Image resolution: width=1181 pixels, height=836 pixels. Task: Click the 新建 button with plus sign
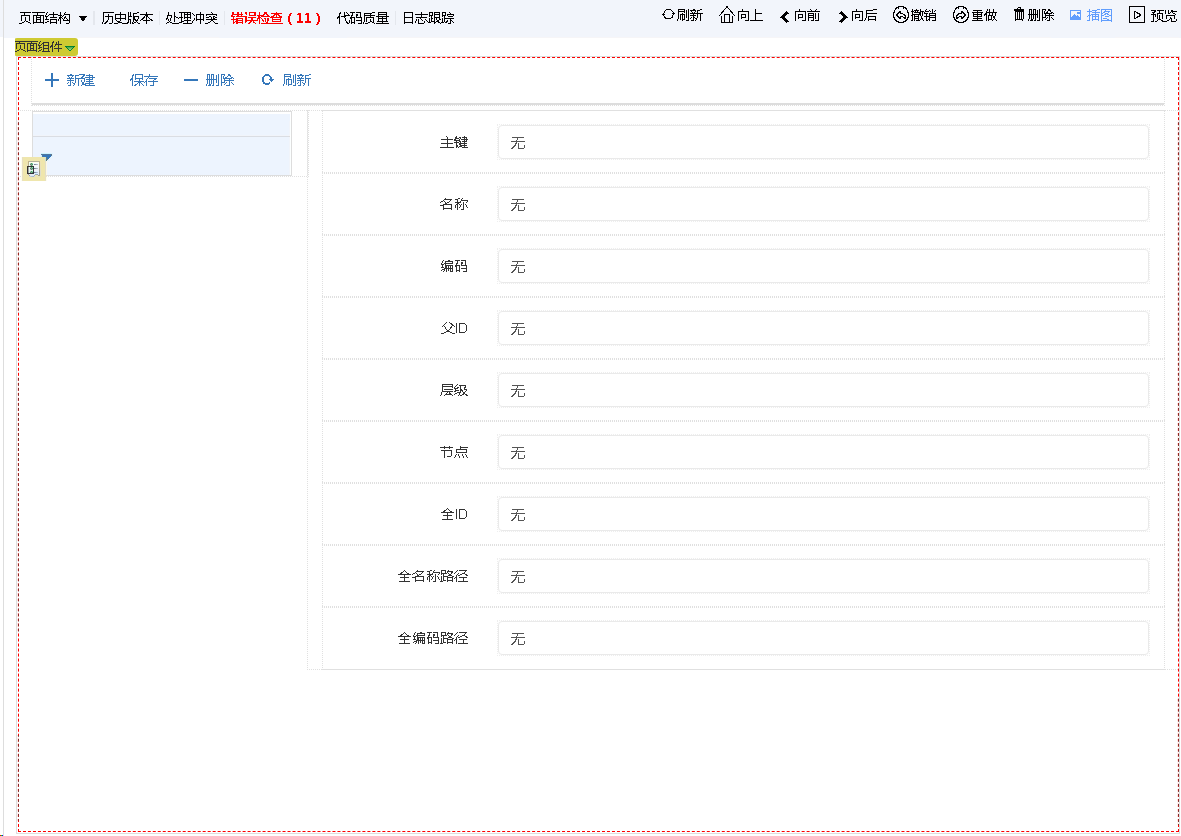pyautogui.click(x=70, y=80)
